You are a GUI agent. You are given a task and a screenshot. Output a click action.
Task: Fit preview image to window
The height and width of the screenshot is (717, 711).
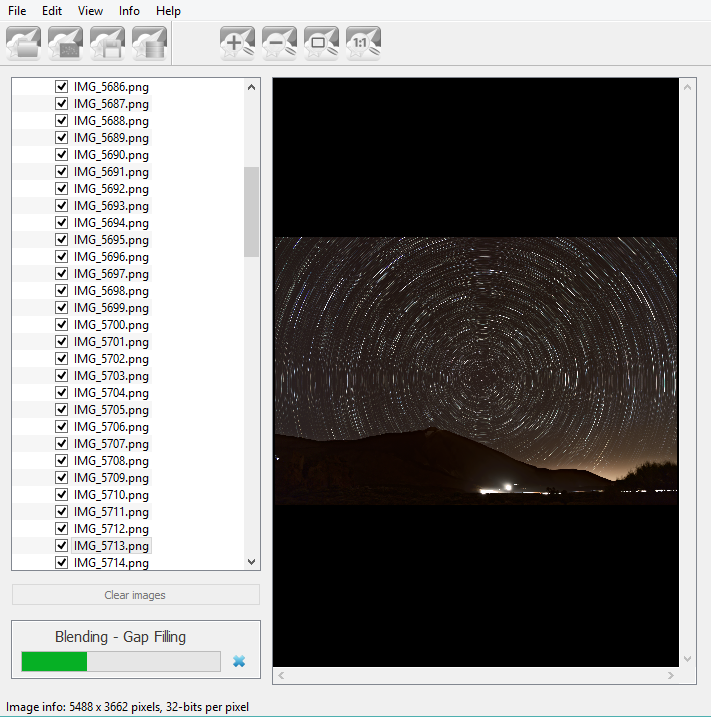(x=321, y=43)
